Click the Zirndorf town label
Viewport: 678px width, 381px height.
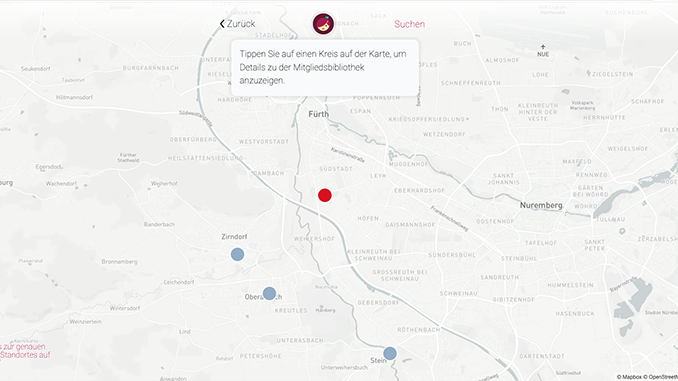(x=234, y=237)
